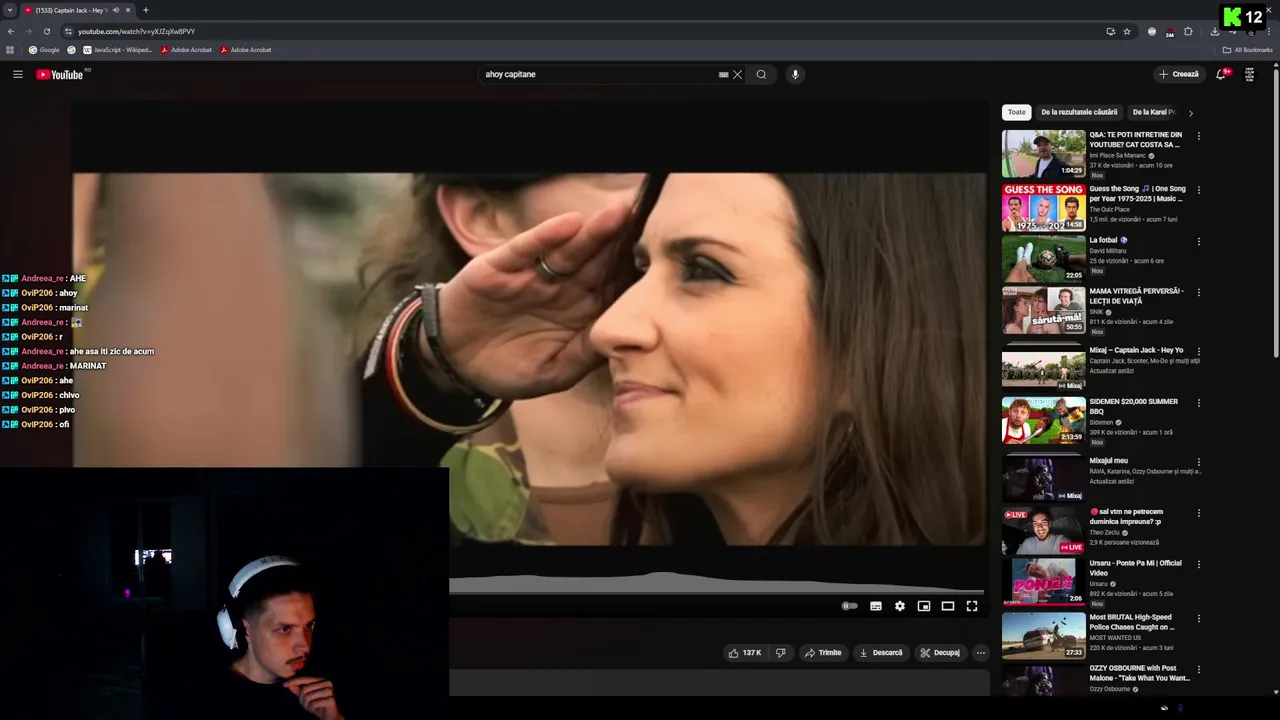Dislike the video
Image resolution: width=1280 pixels, height=720 pixels.
pyautogui.click(x=781, y=653)
